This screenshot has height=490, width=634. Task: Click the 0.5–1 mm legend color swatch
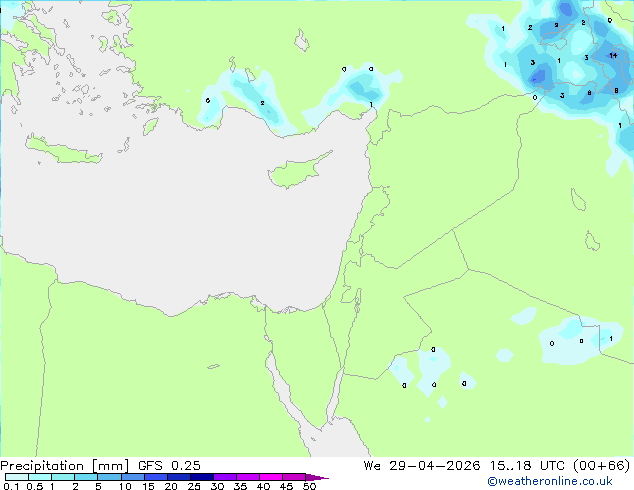[40, 477]
